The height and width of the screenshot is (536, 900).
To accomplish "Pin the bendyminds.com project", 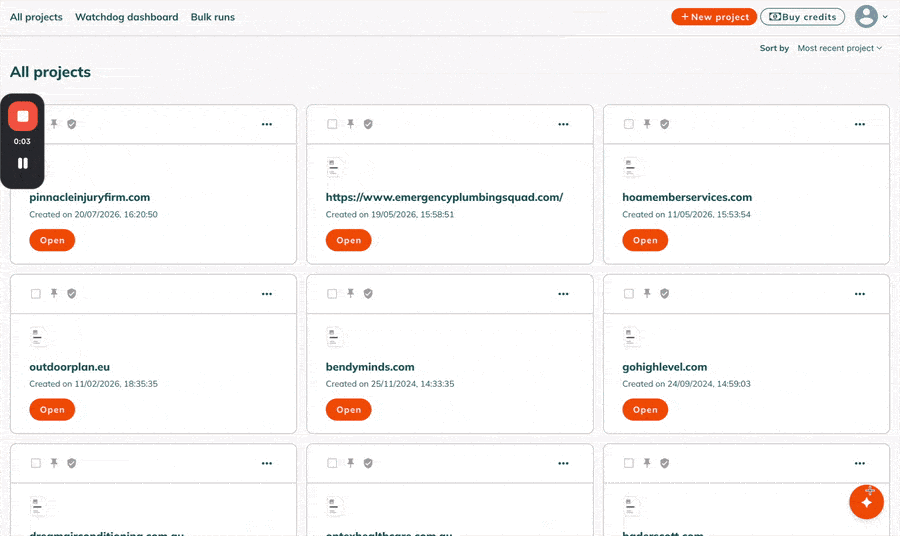I will pyautogui.click(x=350, y=293).
